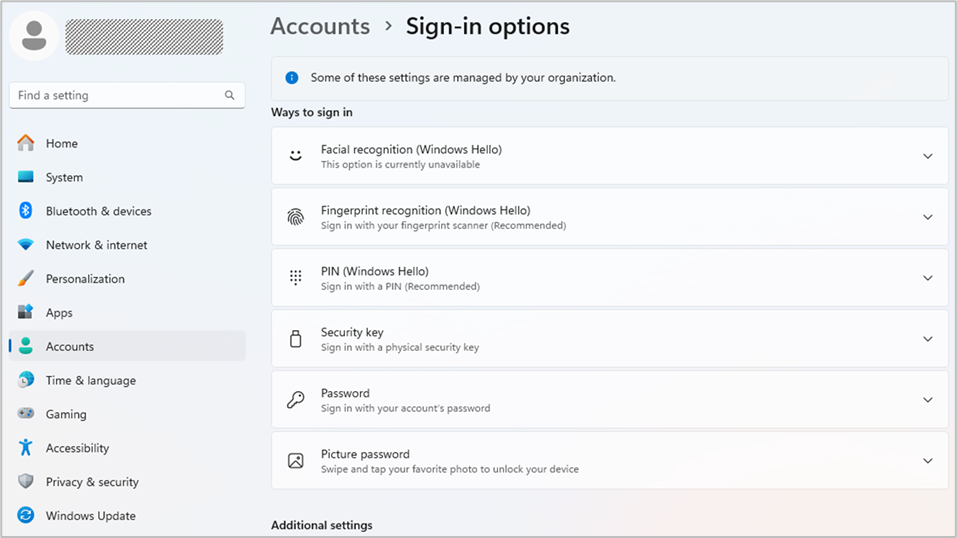The width and height of the screenshot is (957, 538).
Task: Go to Time & language settings
Action: click(x=90, y=380)
